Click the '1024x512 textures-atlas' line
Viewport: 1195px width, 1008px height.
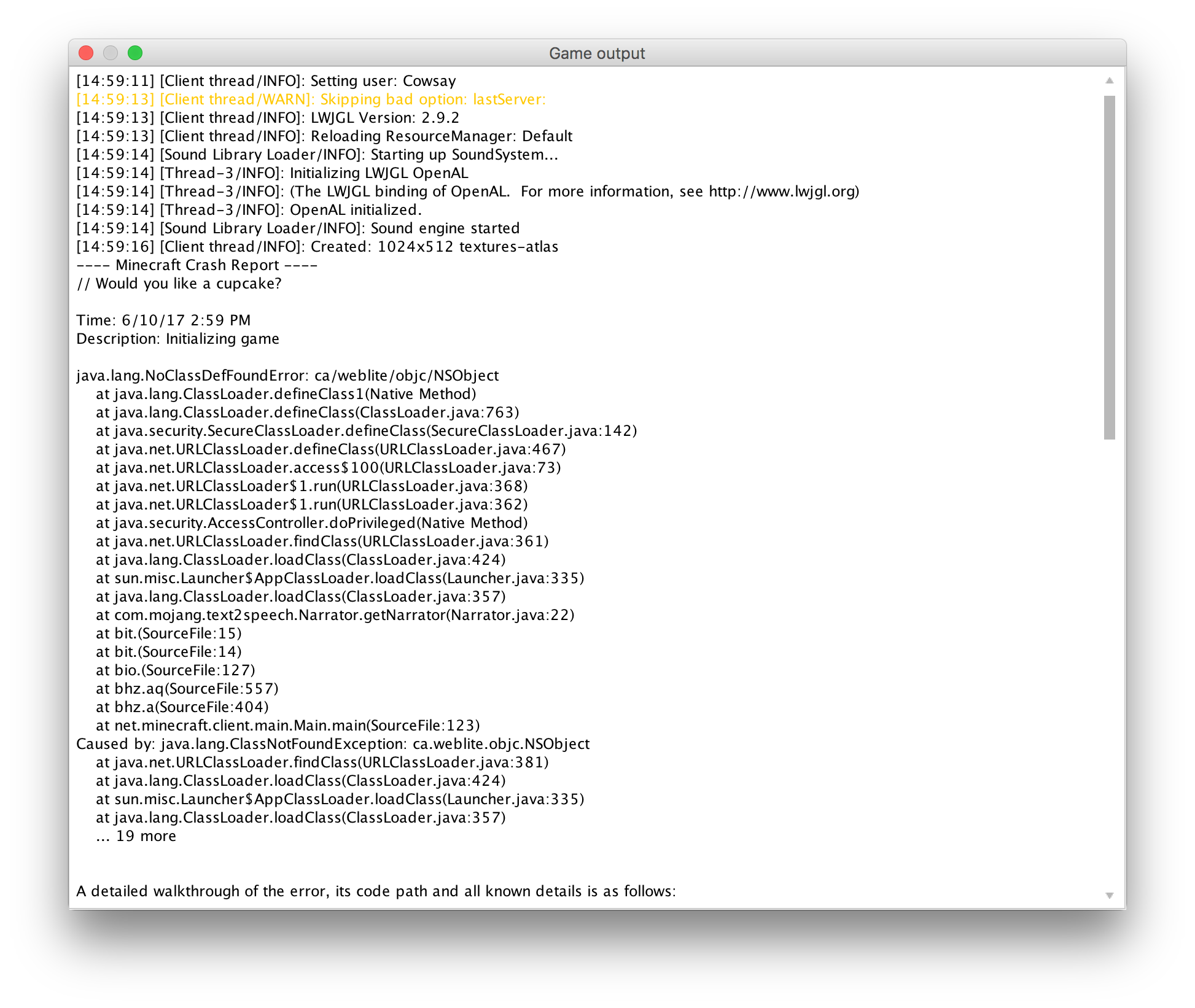317,247
